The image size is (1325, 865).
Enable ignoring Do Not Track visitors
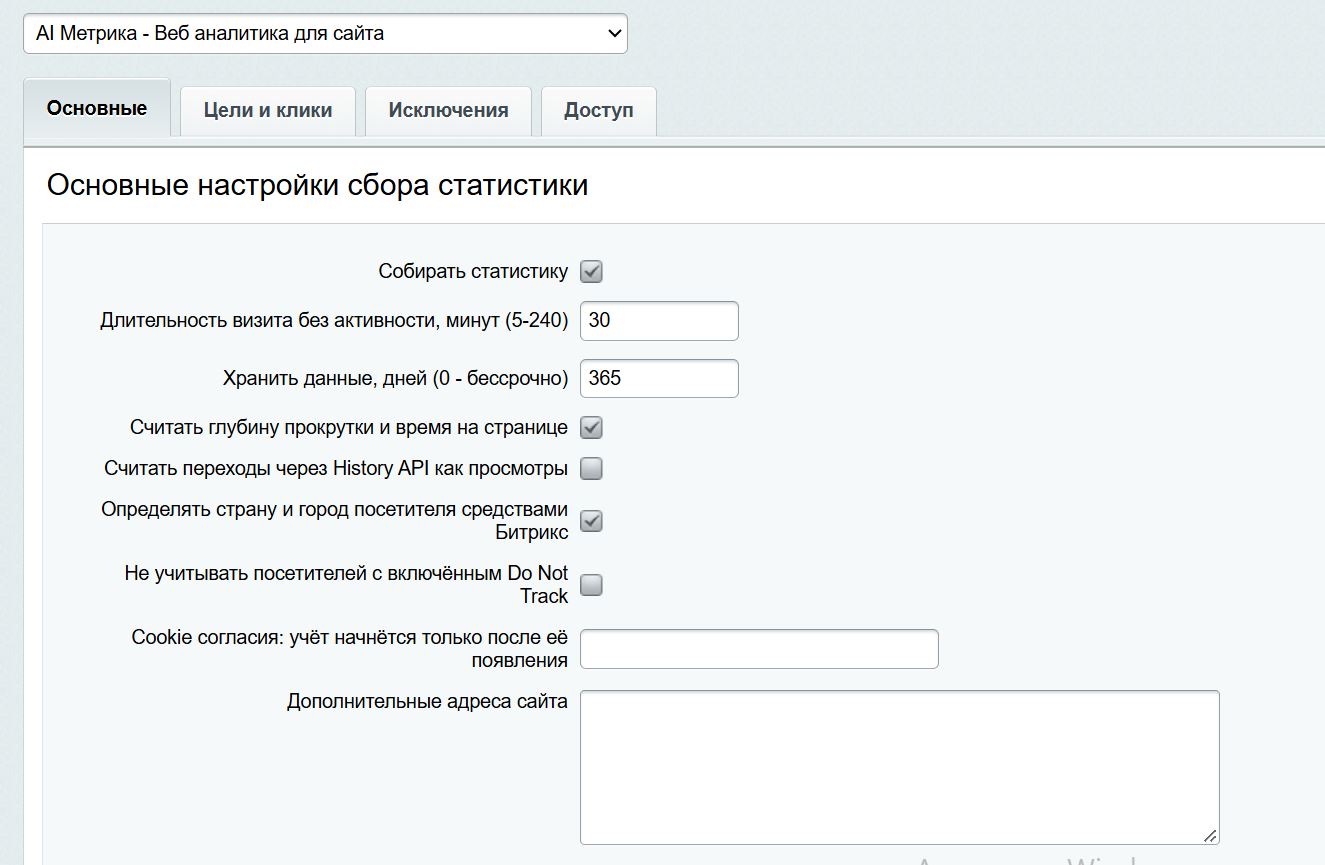(x=592, y=585)
